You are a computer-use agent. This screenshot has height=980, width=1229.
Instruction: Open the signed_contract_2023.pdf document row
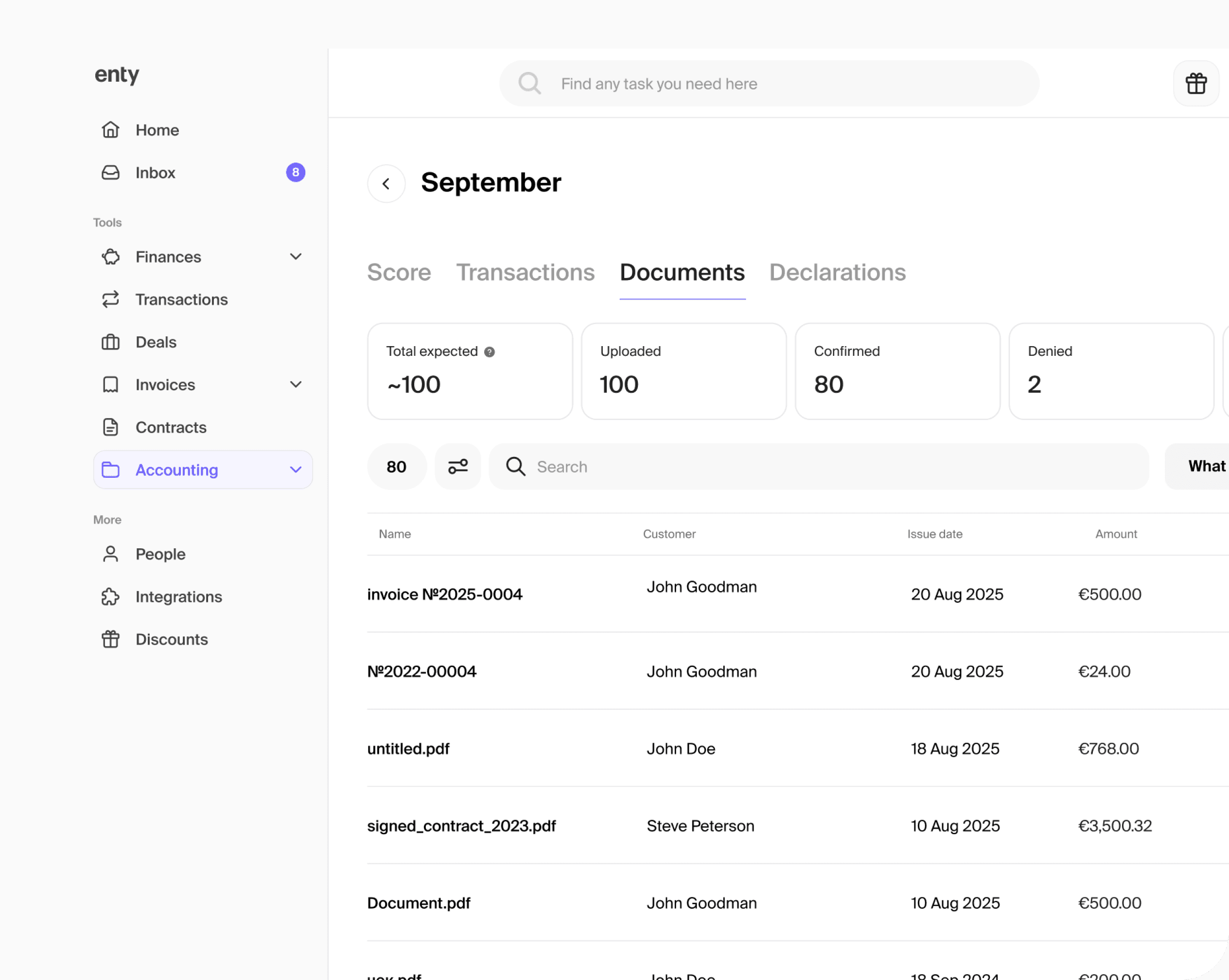click(x=461, y=825)
